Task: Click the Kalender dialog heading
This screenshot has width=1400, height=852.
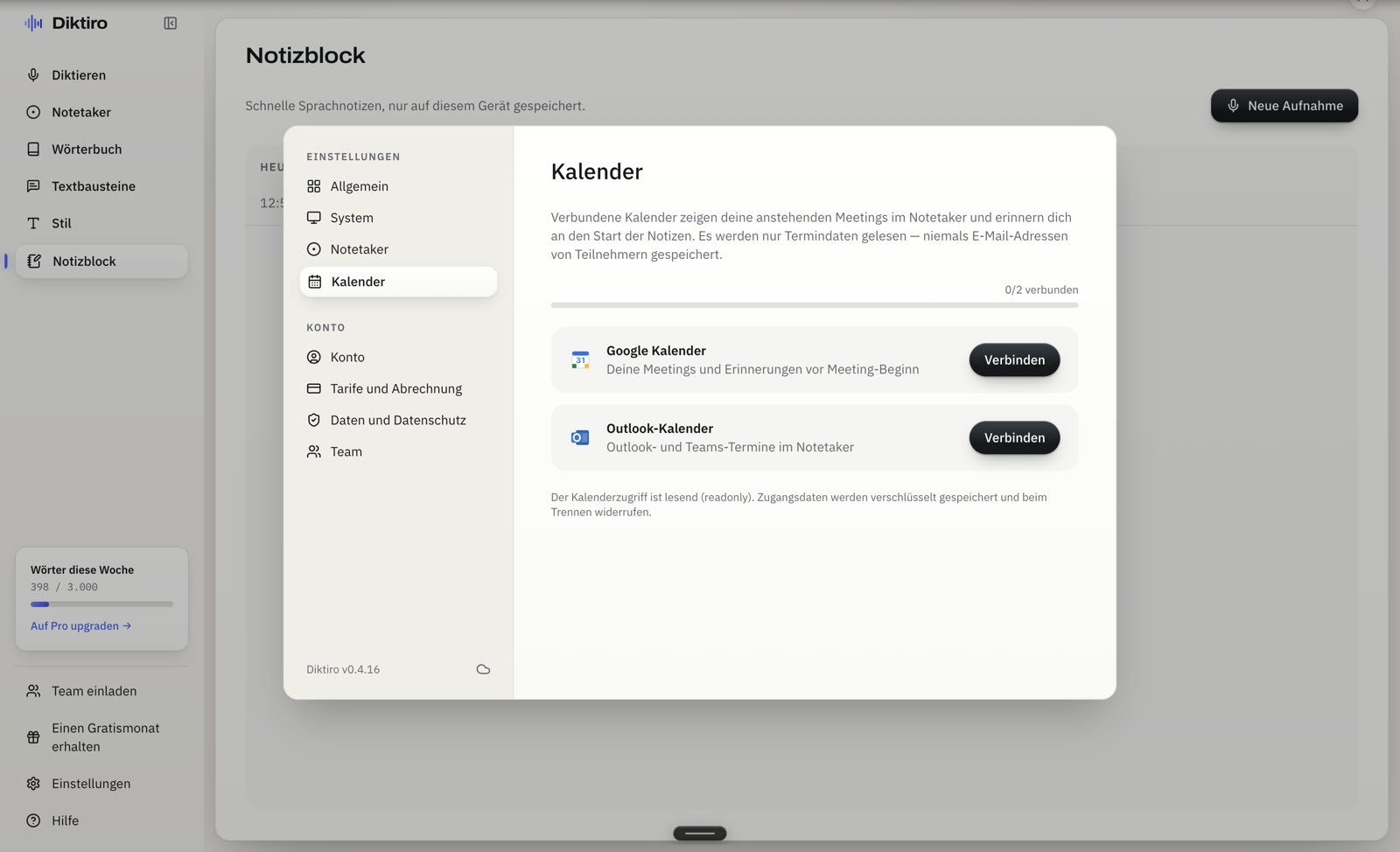Action: [x=597, y=171]
